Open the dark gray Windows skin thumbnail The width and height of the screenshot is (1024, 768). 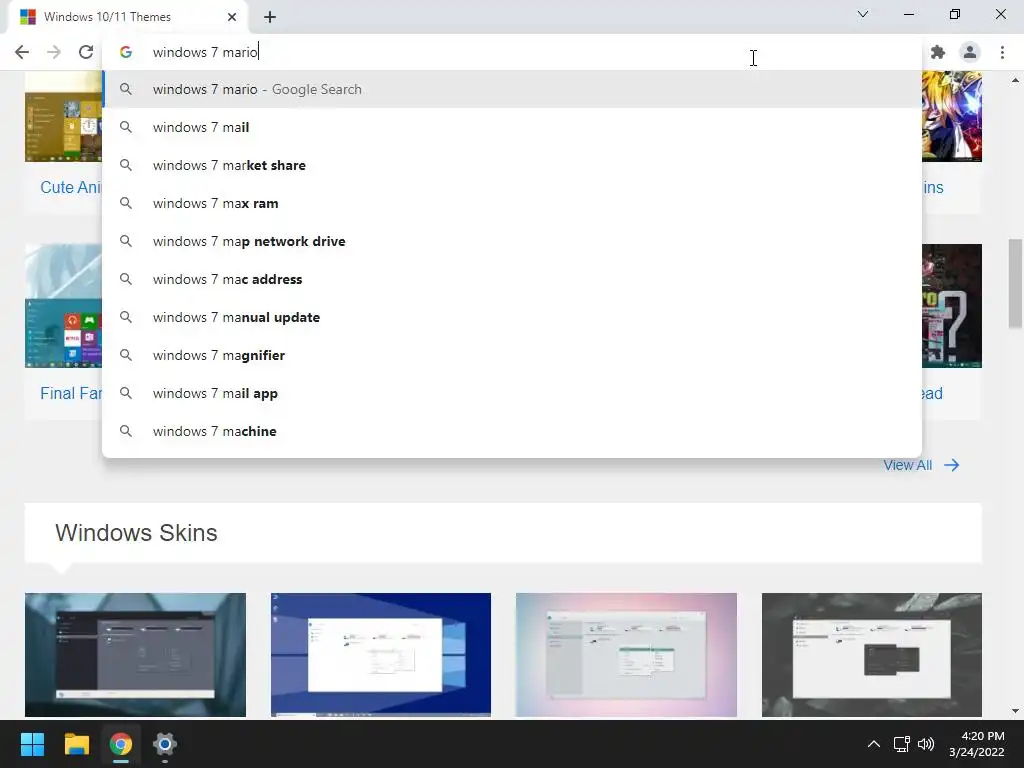(x=135, y=654)
